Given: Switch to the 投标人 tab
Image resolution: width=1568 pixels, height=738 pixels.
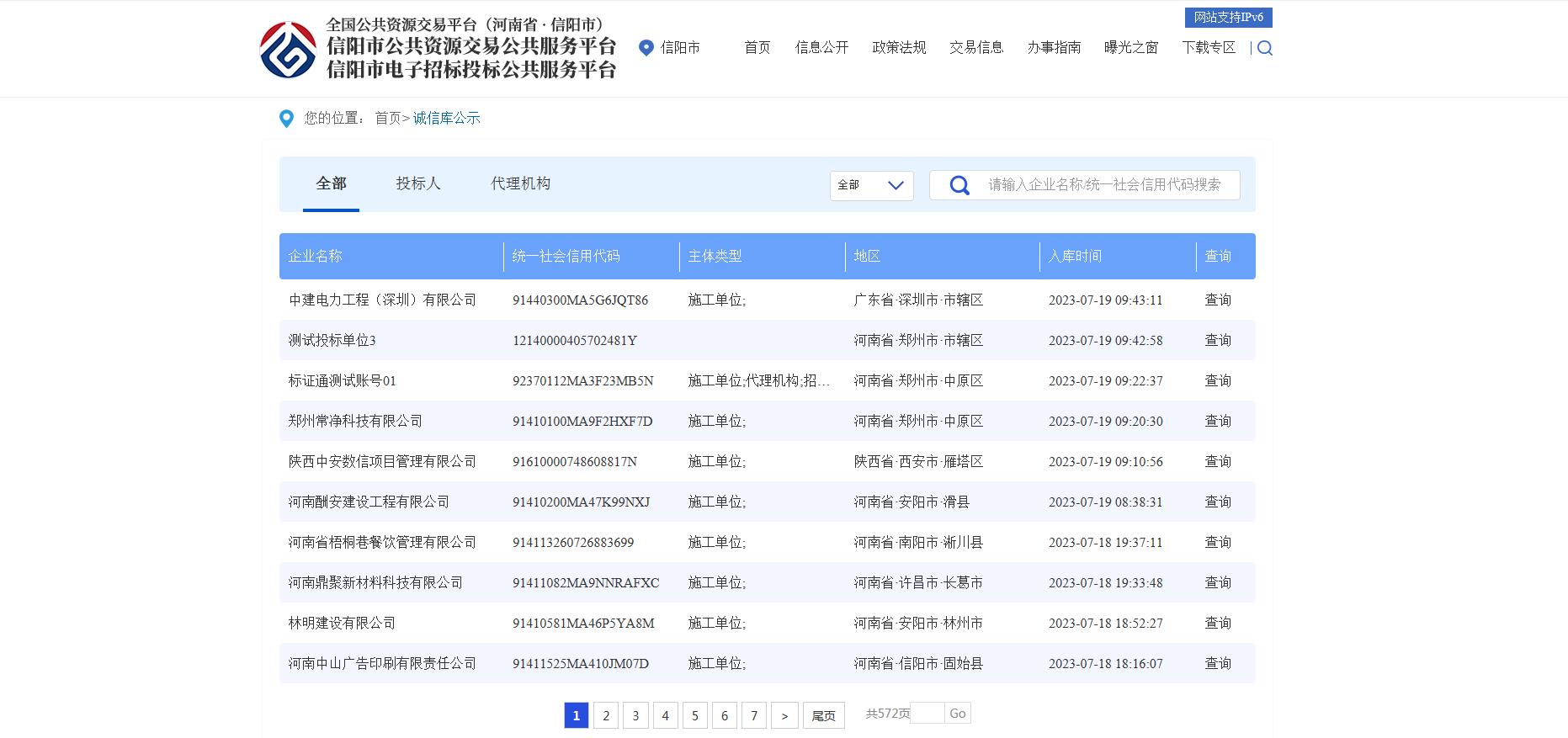Looking at the screenshot, I should tap(417, 183).
